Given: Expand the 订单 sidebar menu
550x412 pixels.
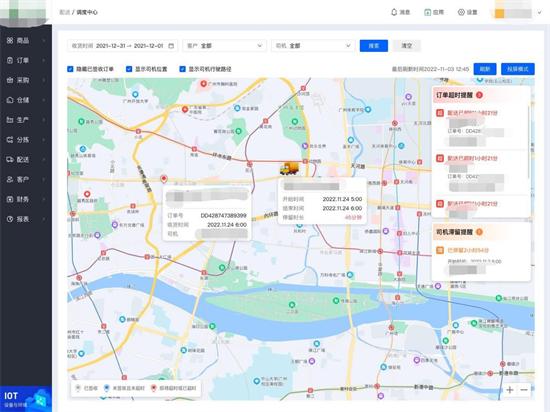Looking at the screenshot, I should coord(26,60).
